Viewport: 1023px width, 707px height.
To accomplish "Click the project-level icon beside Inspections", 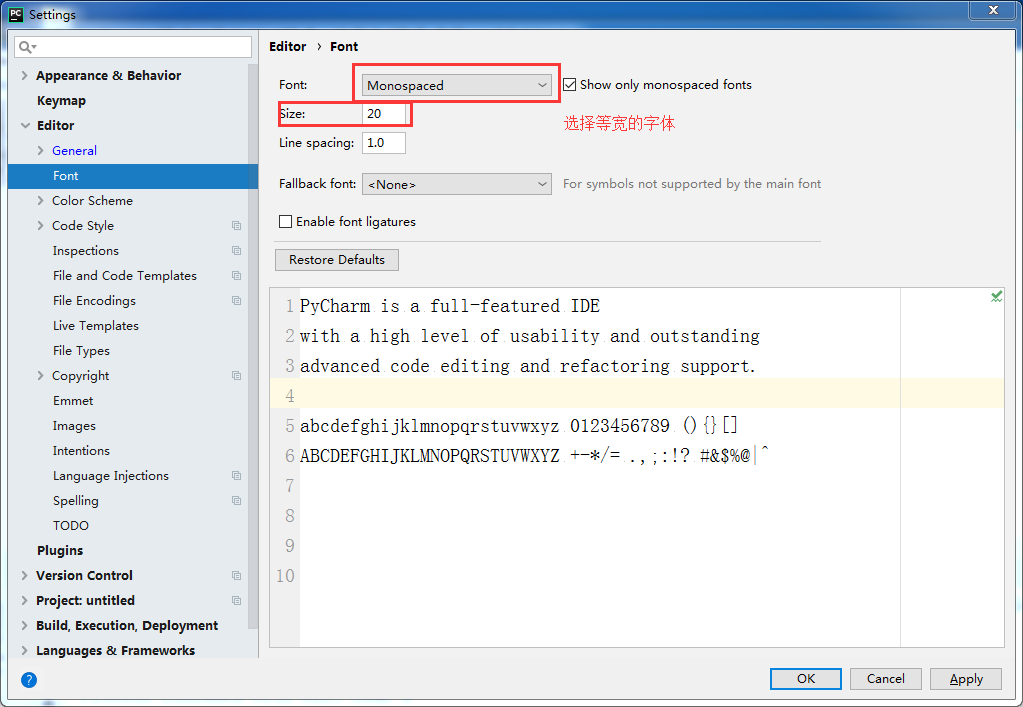I will (x=236, y=250).
